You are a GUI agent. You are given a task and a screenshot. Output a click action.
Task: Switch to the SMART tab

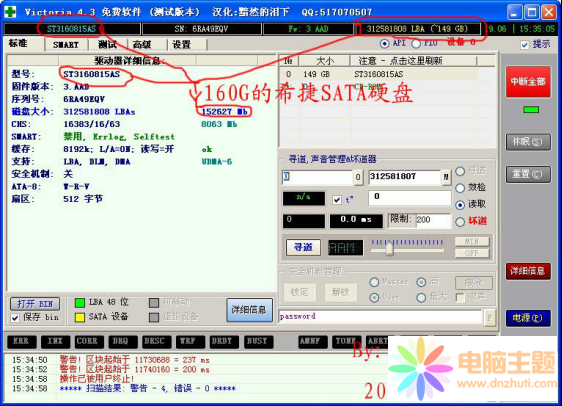pyautogui.click(x=66, y=45)
